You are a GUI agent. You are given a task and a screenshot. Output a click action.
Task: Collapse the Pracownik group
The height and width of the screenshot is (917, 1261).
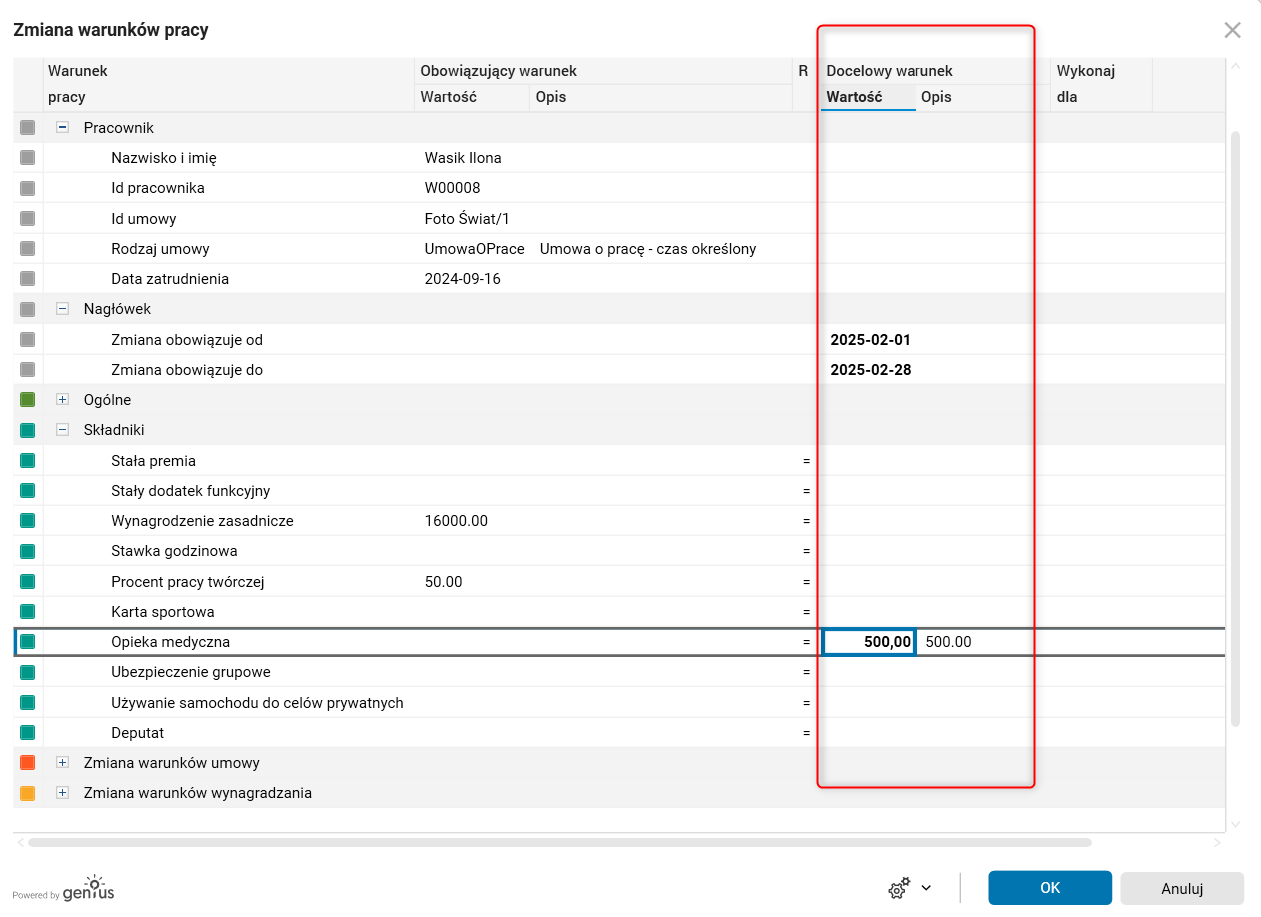(62, 128)
